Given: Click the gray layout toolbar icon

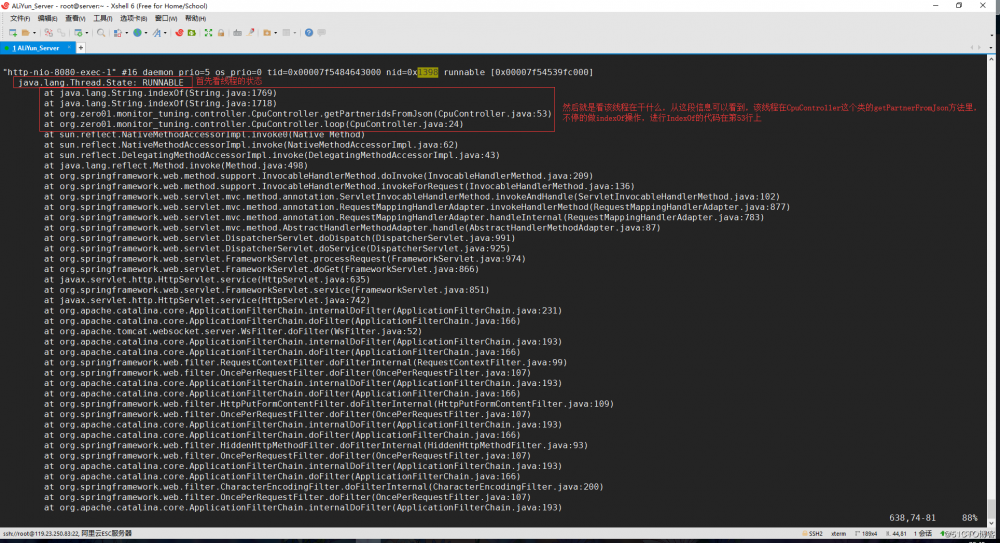Looking at the screenshot, I should click(x=286, y=33).
